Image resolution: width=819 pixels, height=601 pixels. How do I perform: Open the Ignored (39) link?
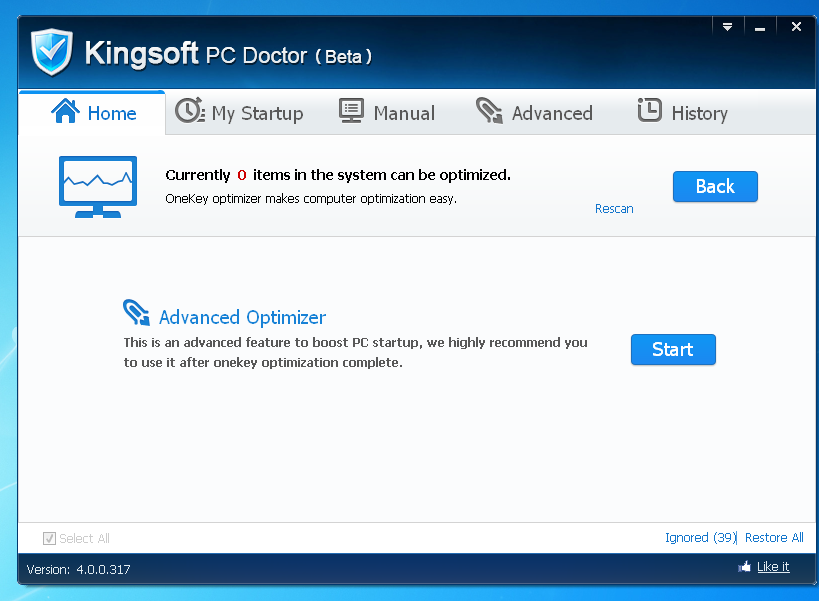700,537
